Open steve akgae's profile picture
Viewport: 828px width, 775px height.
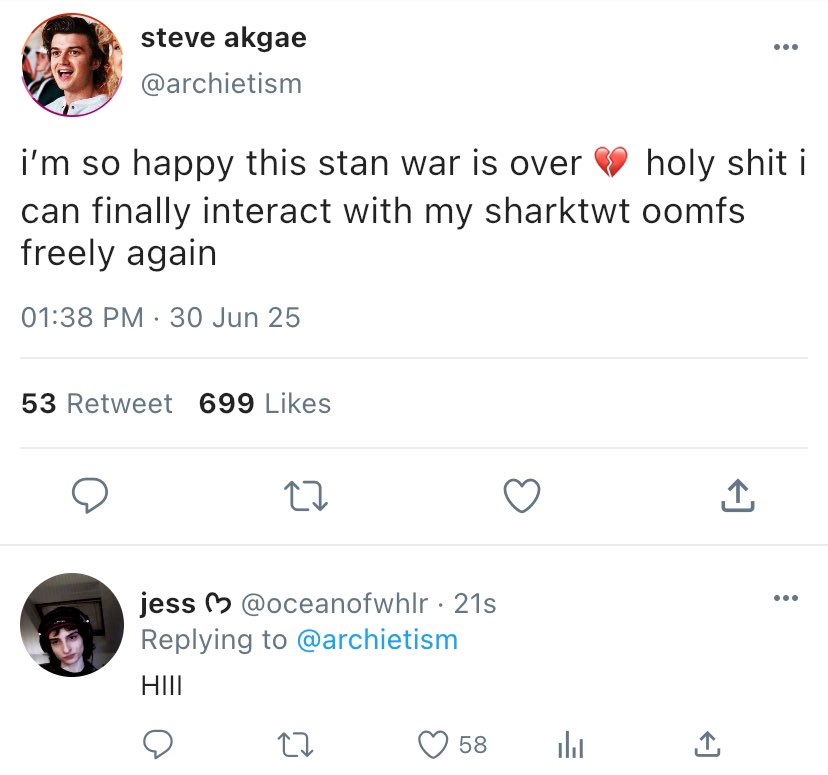[x=68, y=66]
